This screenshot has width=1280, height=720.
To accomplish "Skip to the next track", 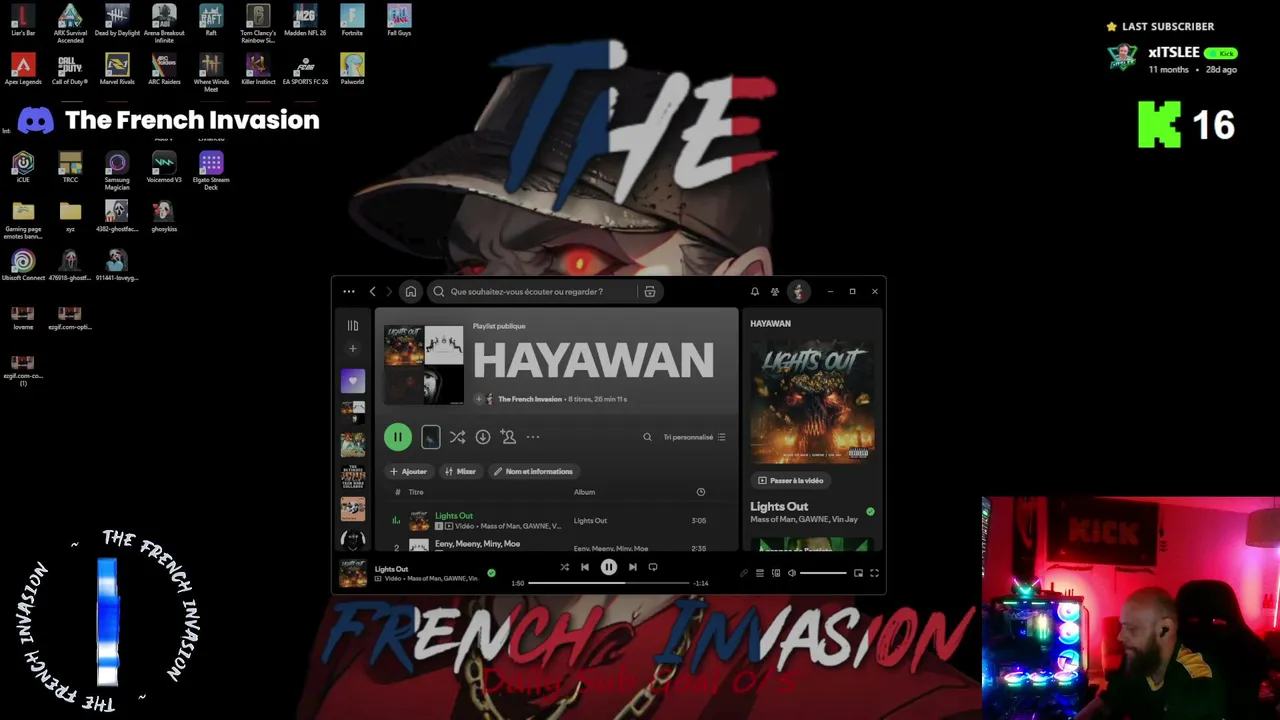I will pos(632,567).
